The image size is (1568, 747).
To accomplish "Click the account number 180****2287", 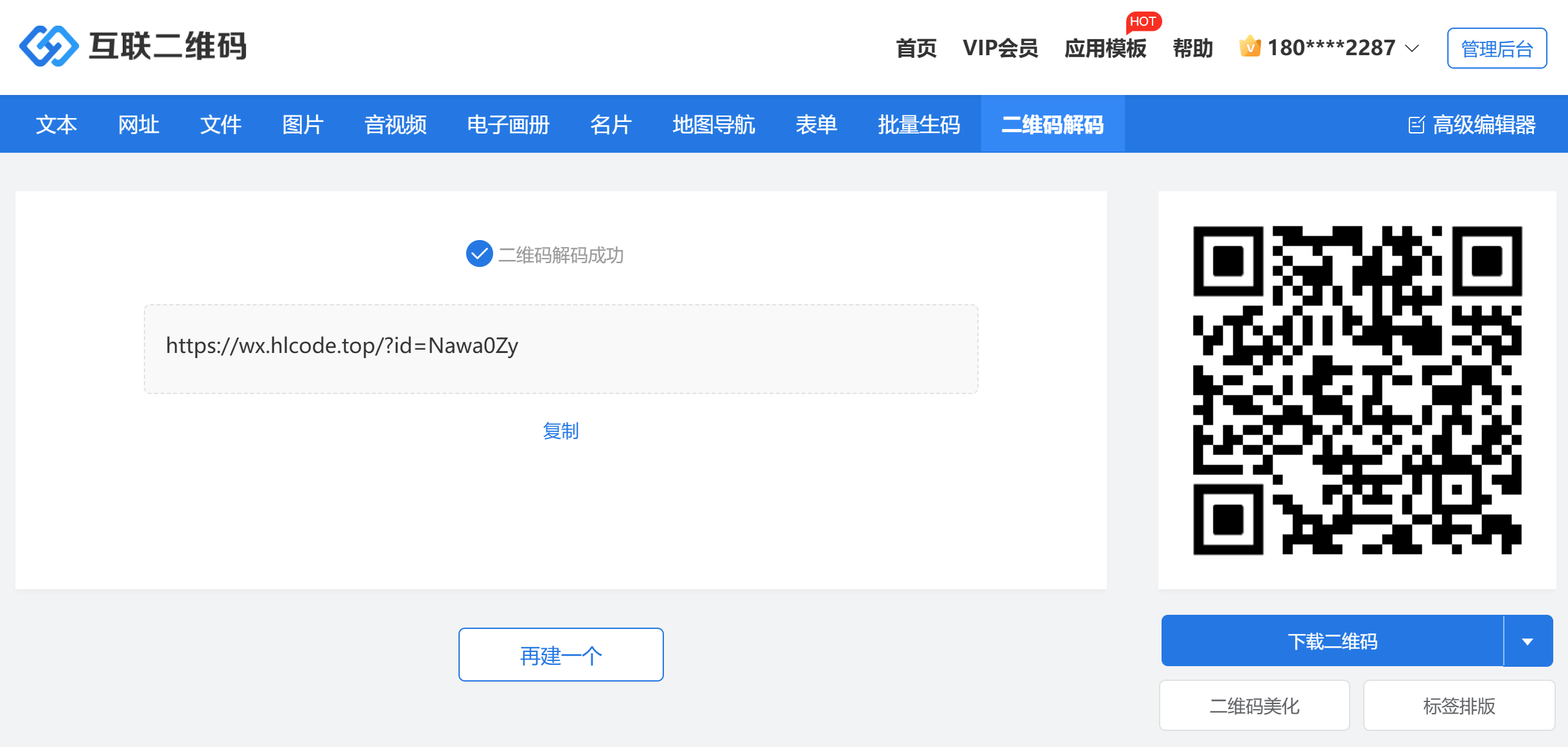I will [x=1331, y=48].
